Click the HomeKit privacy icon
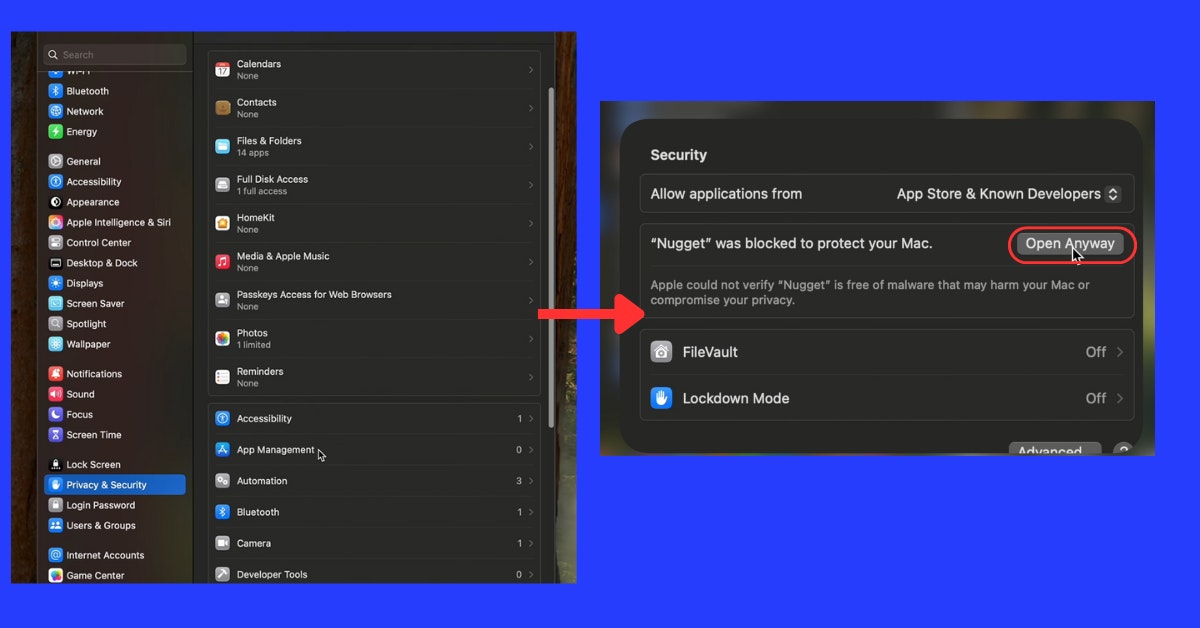1200x628 pixels. click(x=222, y=222)
